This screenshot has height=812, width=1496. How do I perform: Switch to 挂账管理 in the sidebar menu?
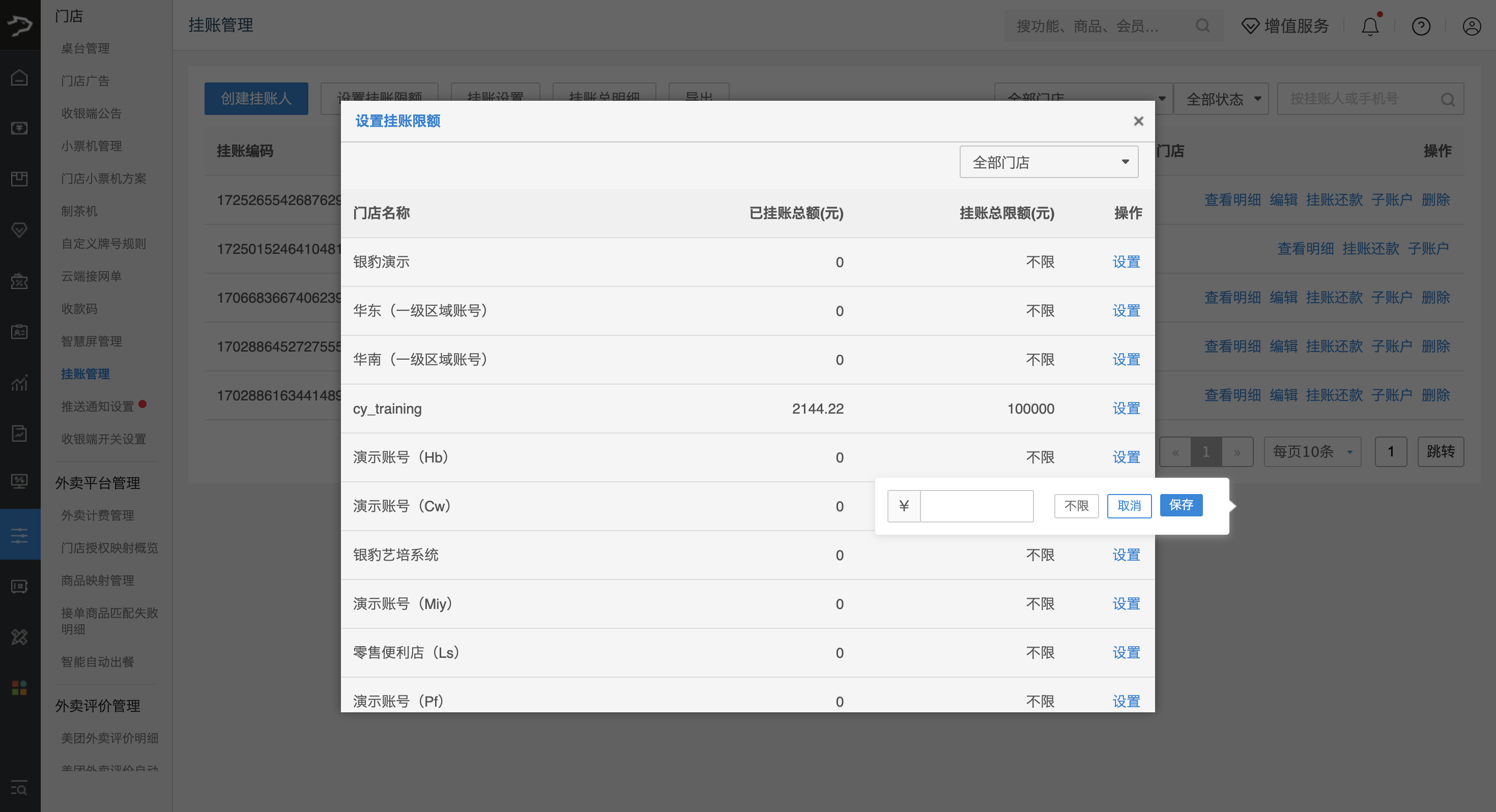click(85, 373)
